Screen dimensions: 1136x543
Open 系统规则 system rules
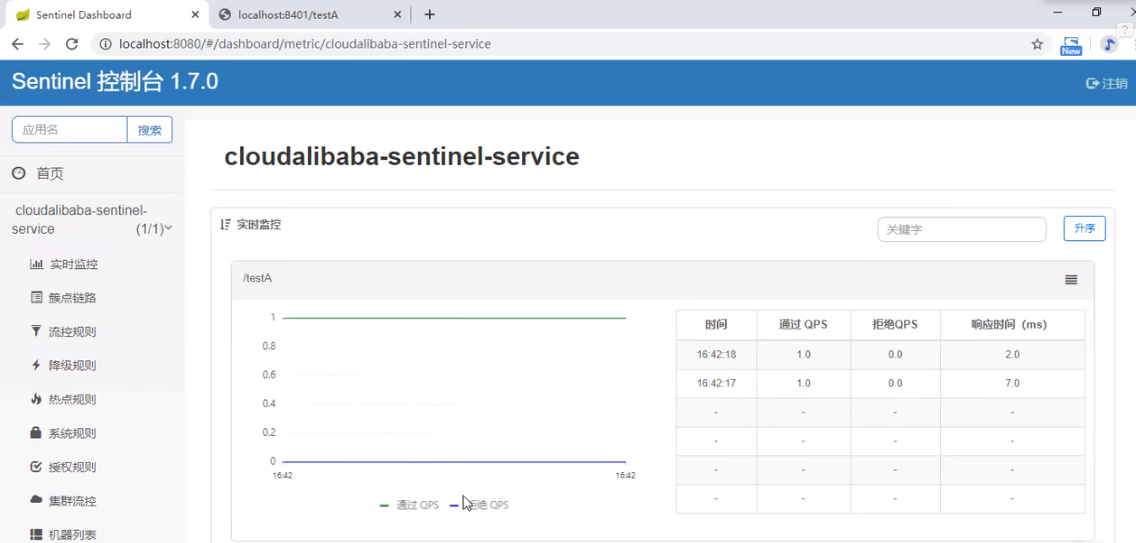coord(72,434)
